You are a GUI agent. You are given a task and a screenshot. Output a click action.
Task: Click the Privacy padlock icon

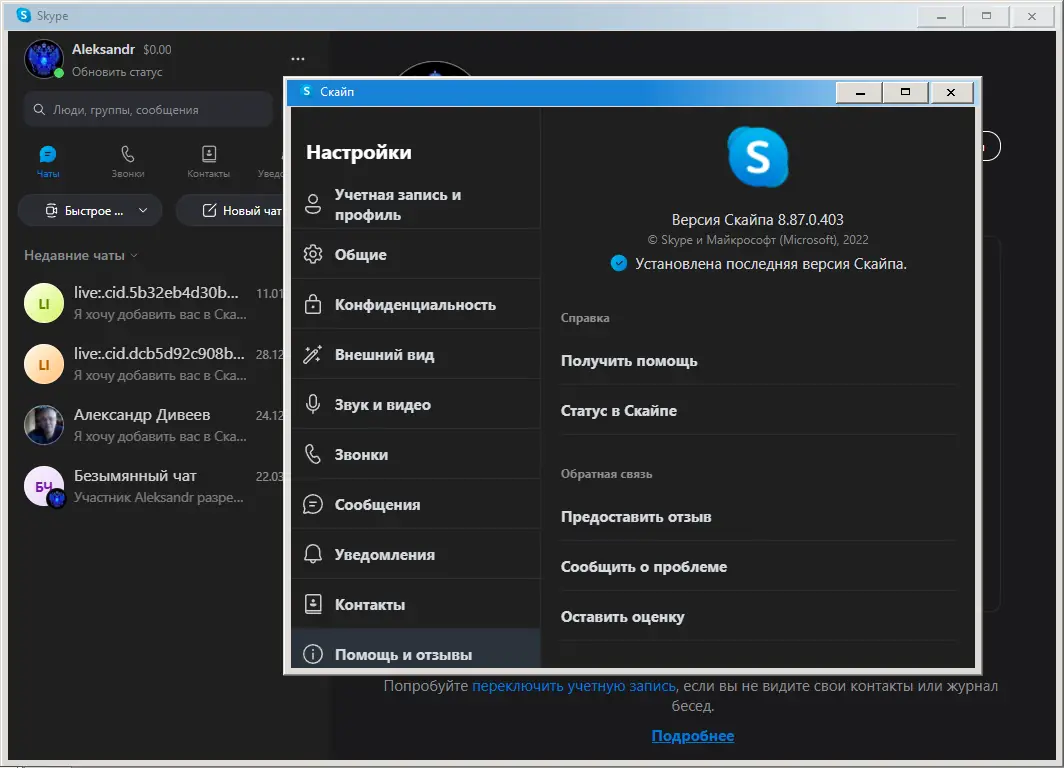pos(313,304)
